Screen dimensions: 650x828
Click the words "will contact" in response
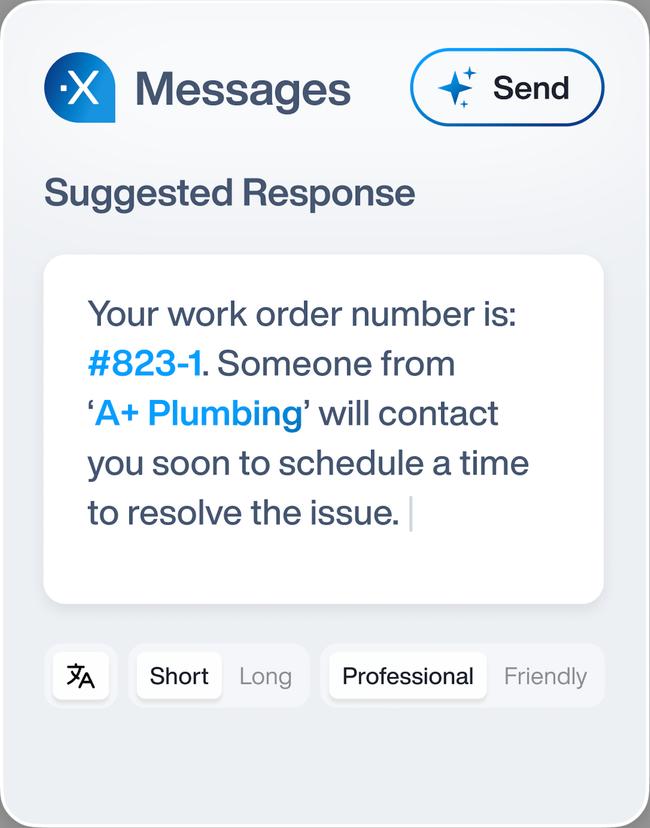click(404, 414)
